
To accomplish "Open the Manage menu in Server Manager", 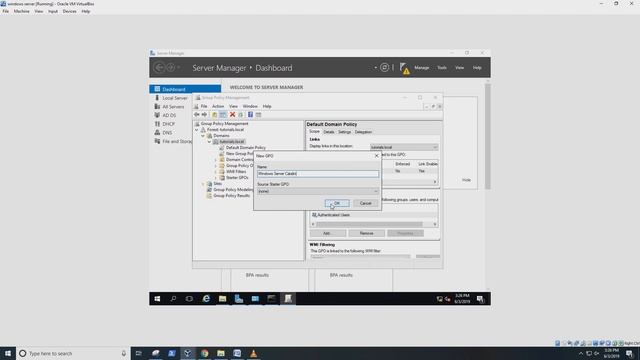I will click(x=422, y=68).
